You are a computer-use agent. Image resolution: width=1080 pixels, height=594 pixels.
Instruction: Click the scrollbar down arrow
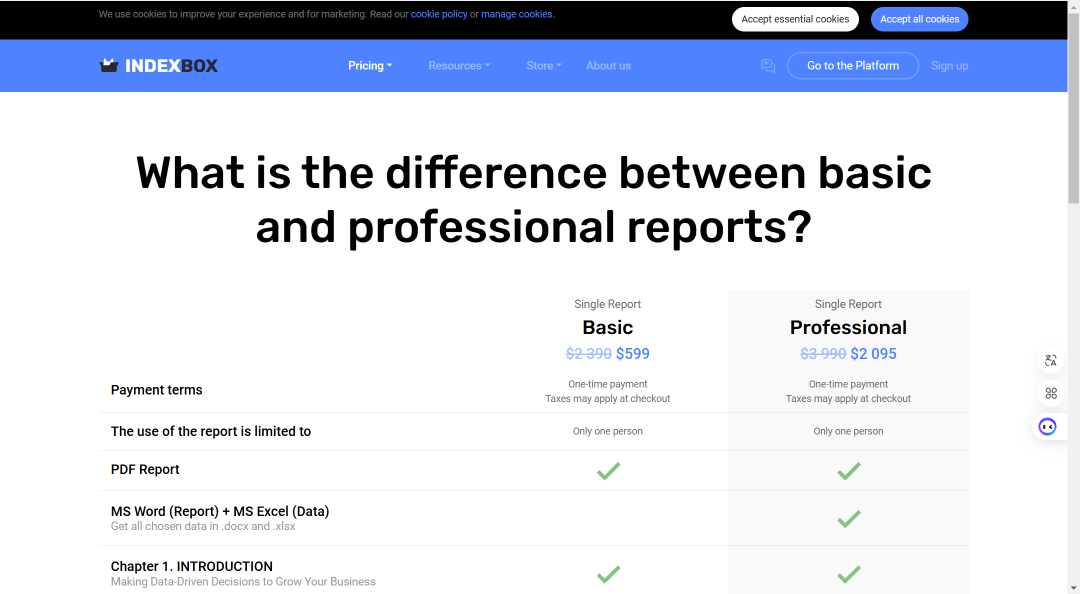(1074, 588)
